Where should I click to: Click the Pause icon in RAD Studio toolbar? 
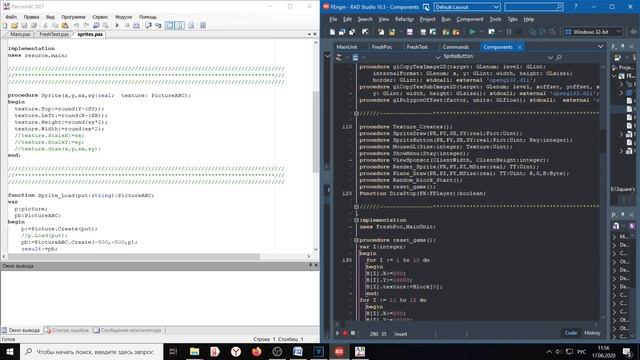pyautogui.click(x=509, y=32)
